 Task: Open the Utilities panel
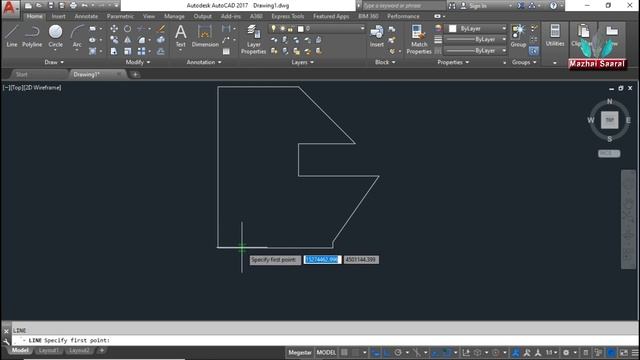point(555,36)
